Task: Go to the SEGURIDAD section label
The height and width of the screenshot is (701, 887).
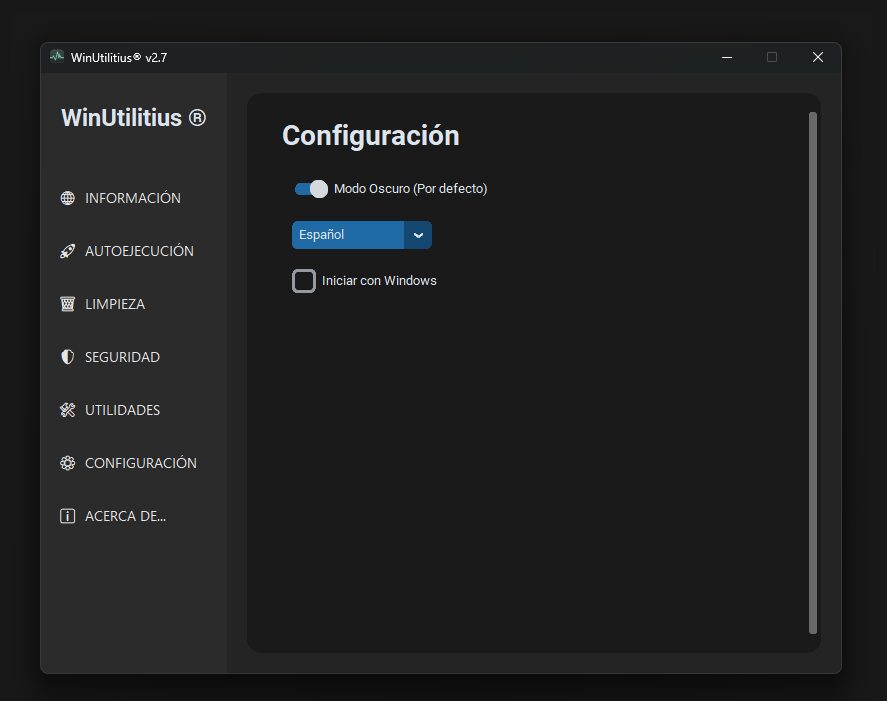Action: [122, 357]
